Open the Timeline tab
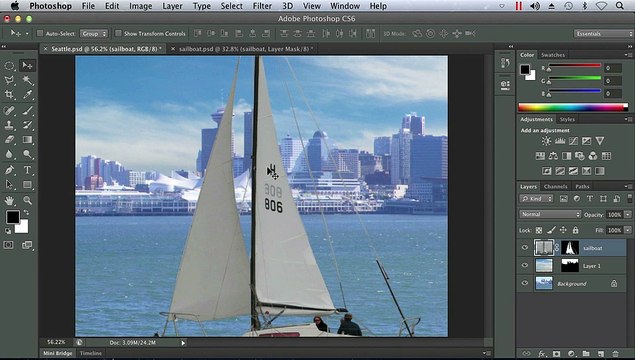 pyautogui.click(x=91, y=353)
